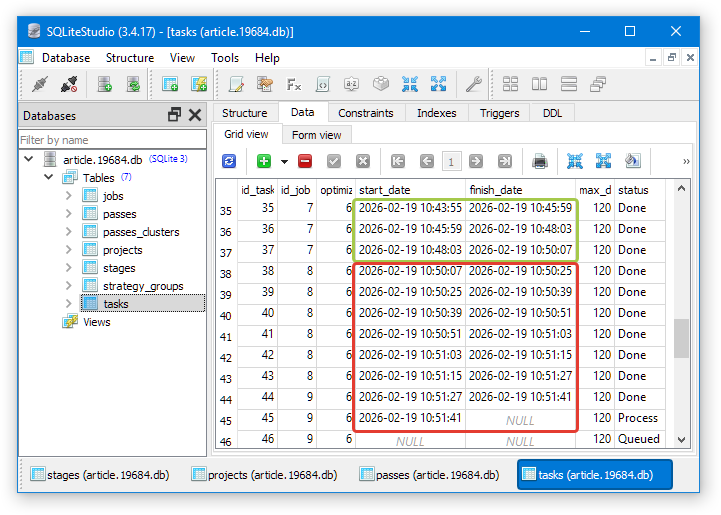
Task: Go to first page of data
Action: pos(398,161)
